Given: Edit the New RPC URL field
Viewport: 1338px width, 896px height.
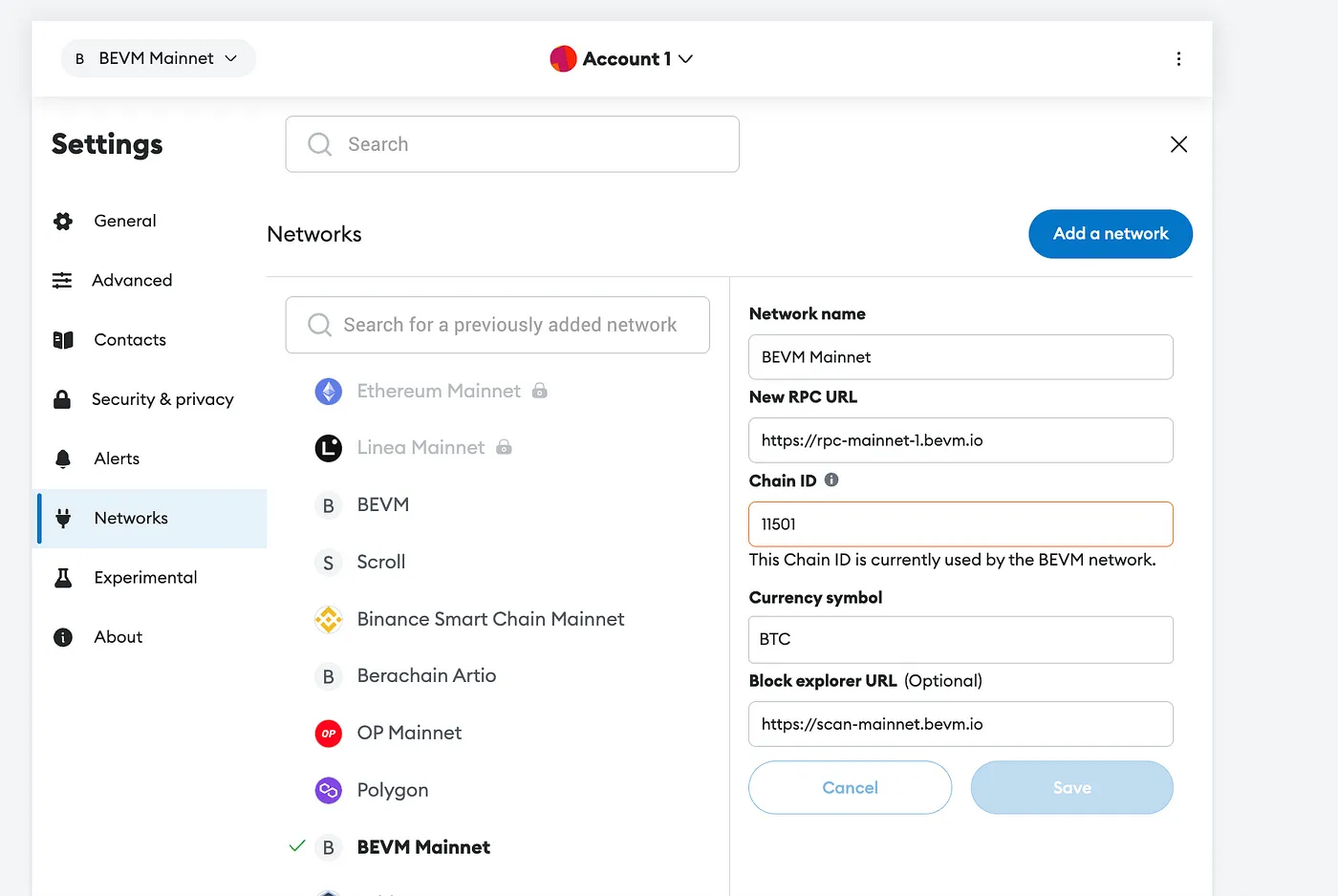Looking at the screenshot, I should pos(960,440).
